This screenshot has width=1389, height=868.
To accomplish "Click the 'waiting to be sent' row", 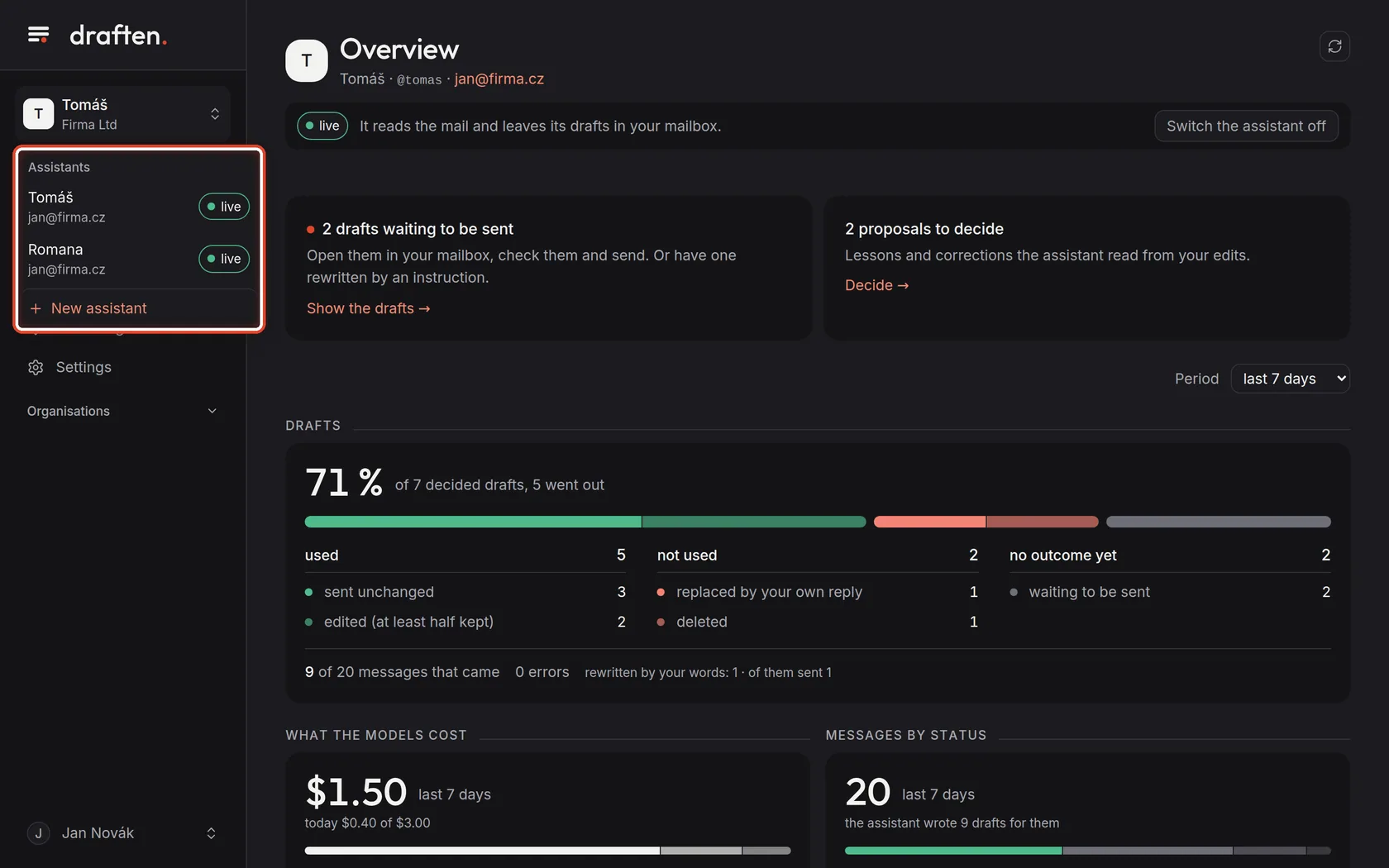I will coord(1170,592).
